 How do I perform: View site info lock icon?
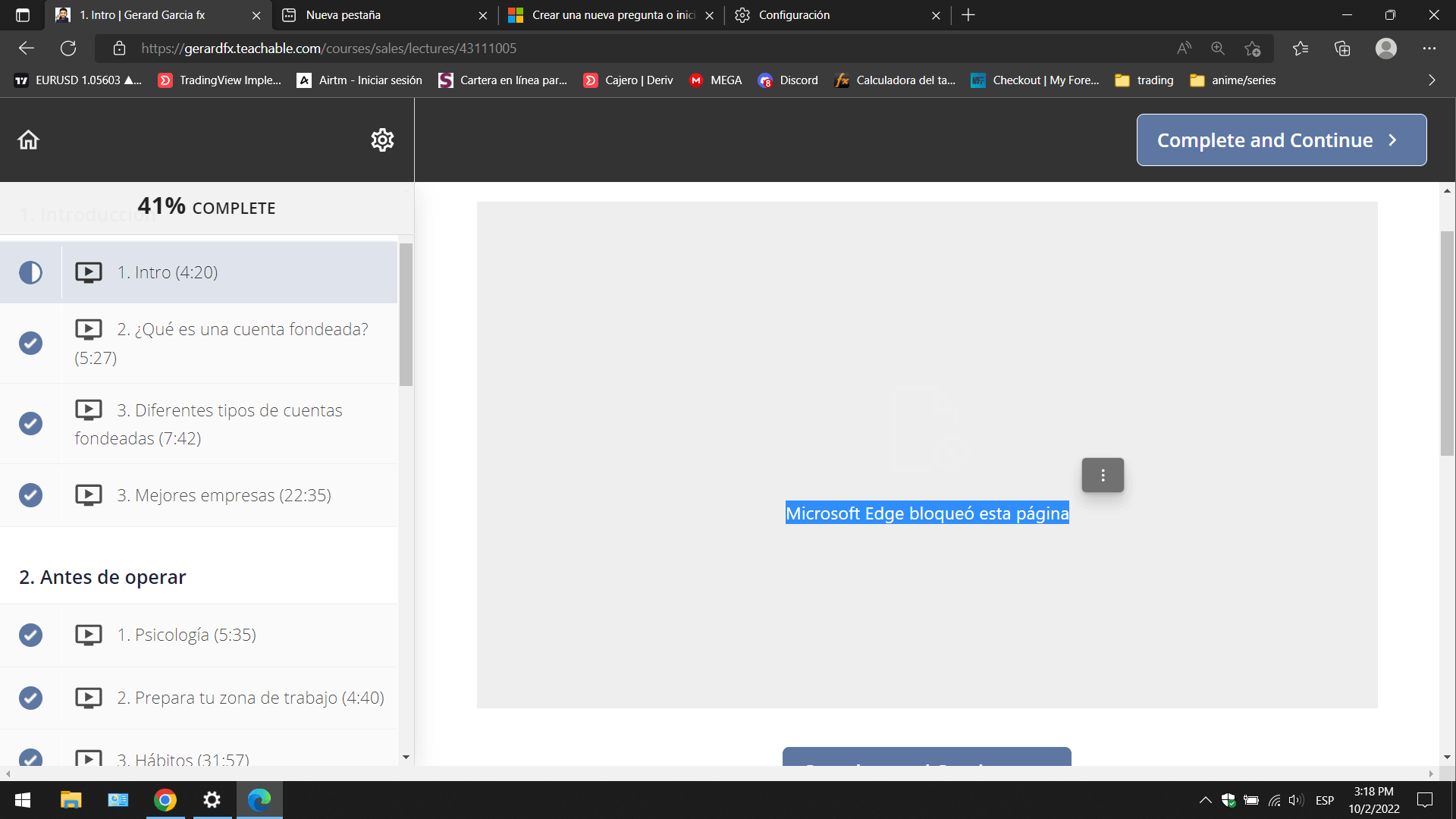119,49
